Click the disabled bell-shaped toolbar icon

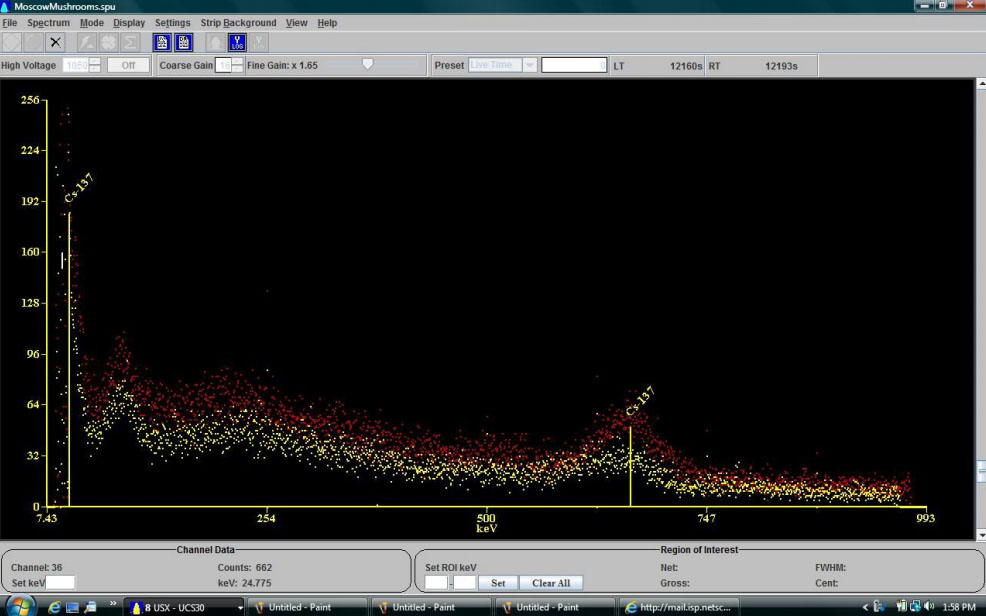click(215, 42)
